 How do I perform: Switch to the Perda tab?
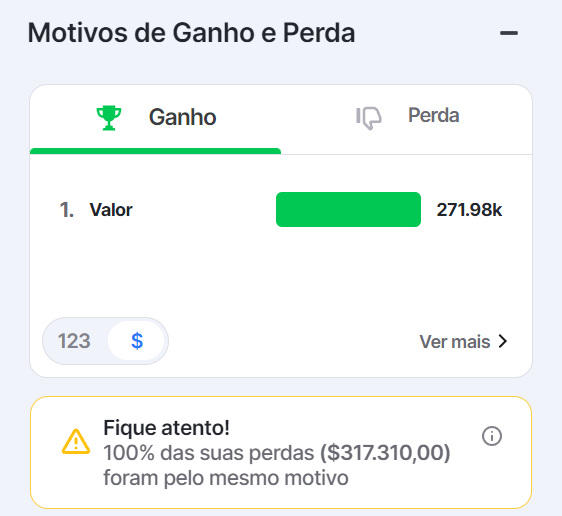coord(406,119)
